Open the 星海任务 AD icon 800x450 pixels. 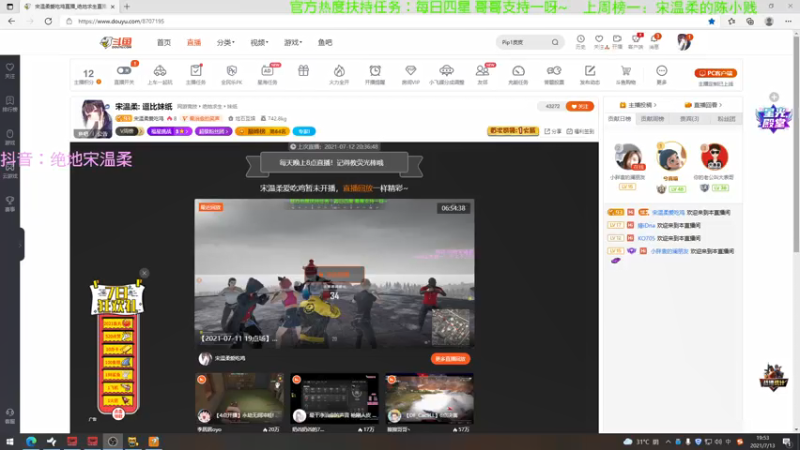pyautogui.click(x=267, y=74)
